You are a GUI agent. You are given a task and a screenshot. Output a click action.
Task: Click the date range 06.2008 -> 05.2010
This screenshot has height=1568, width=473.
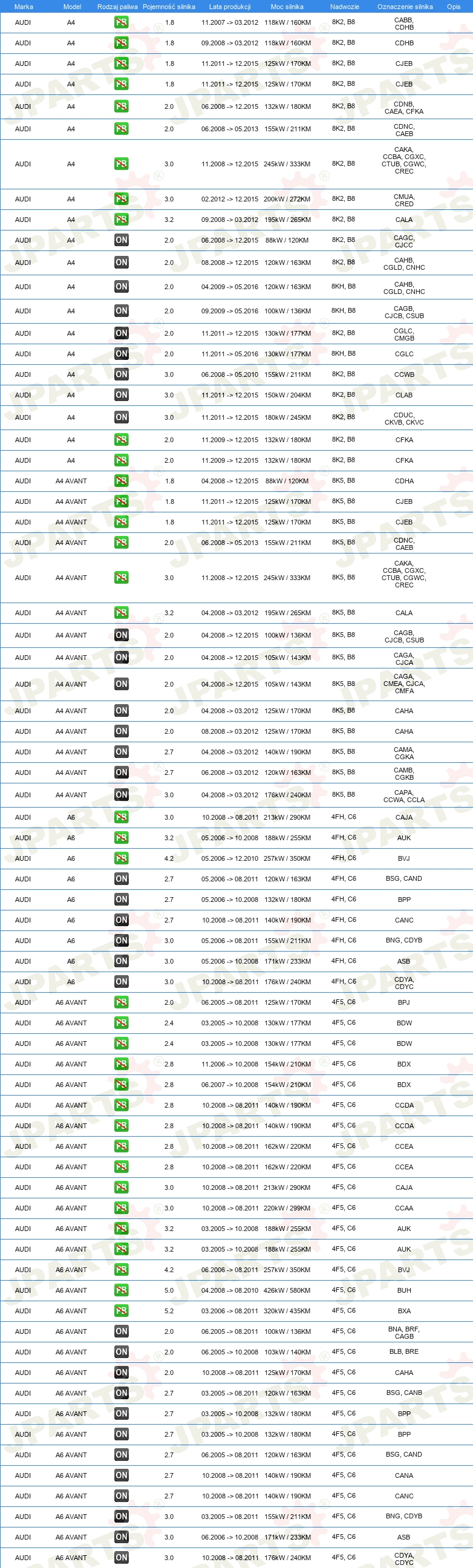[229, 374]
